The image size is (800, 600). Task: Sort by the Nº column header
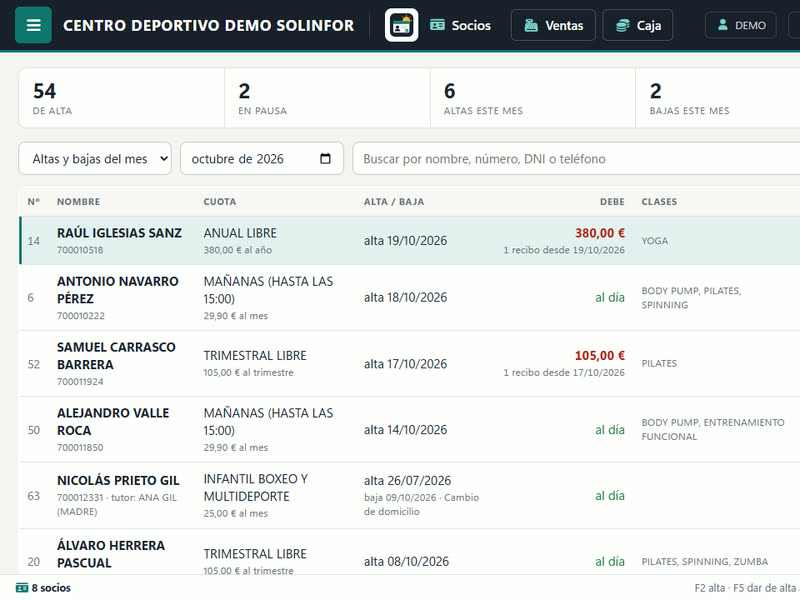click(x=34, y=202)
